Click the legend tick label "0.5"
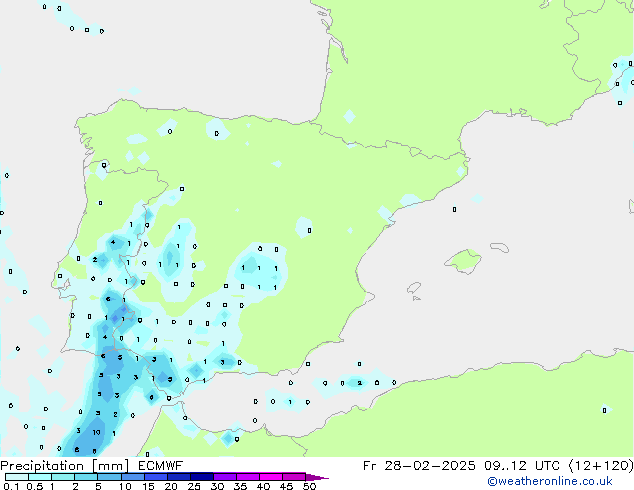This screenshot has height=490, width=634. point(35,486)
